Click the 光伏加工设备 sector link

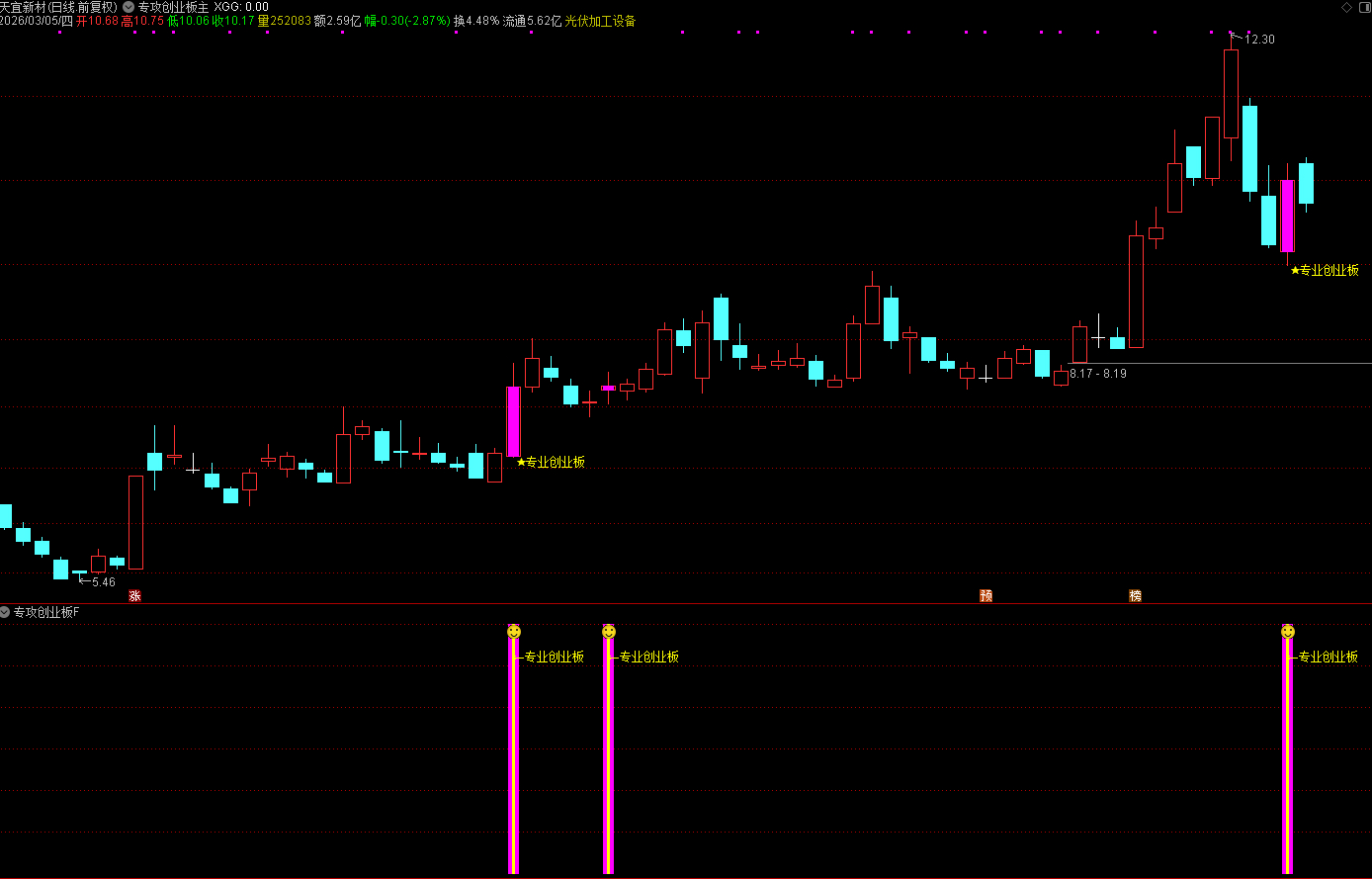(x=600, y=20)
